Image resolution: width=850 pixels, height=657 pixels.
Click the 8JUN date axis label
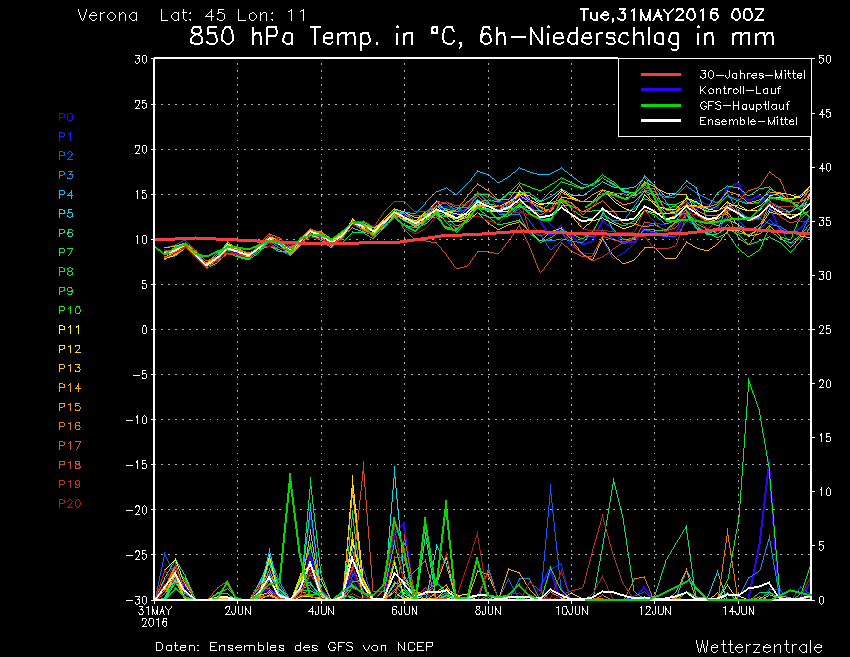[488, 611]
